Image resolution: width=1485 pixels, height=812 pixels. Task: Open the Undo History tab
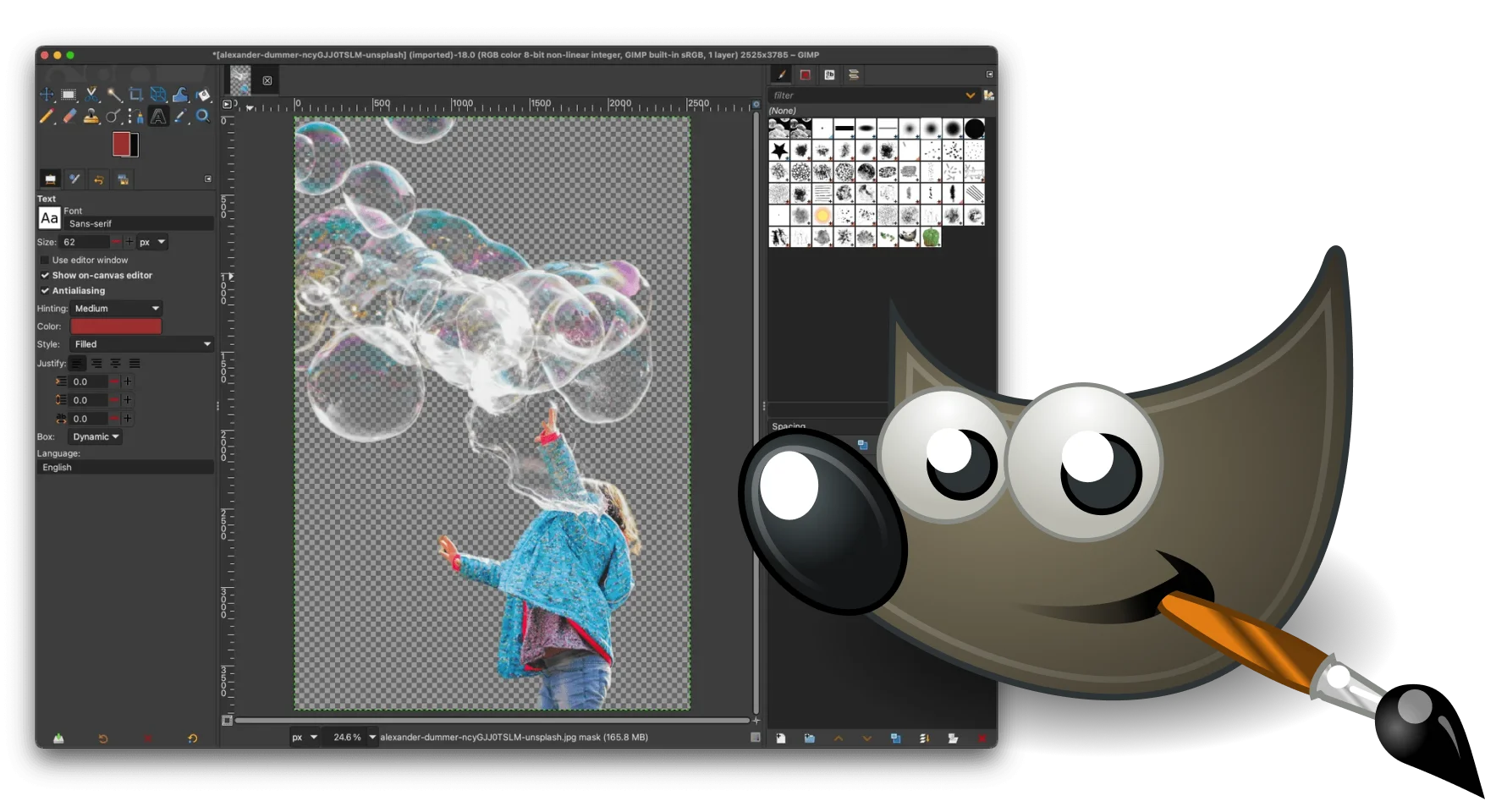(x=99, y=179)
